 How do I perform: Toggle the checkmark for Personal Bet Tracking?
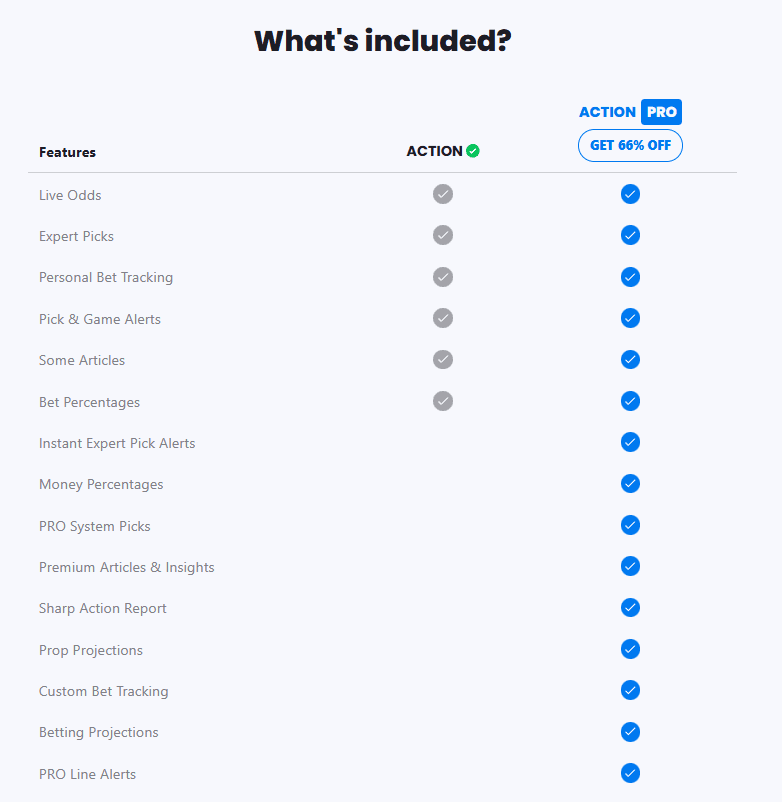(x=443, y=276)
